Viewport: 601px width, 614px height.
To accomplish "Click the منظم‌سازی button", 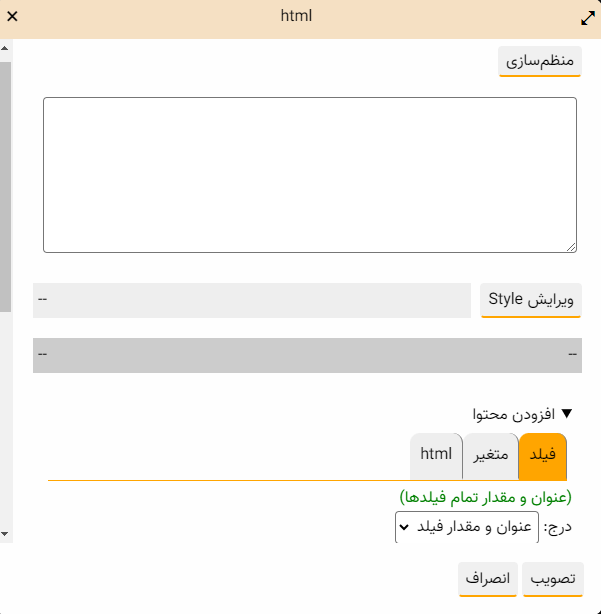I will 540,61.
